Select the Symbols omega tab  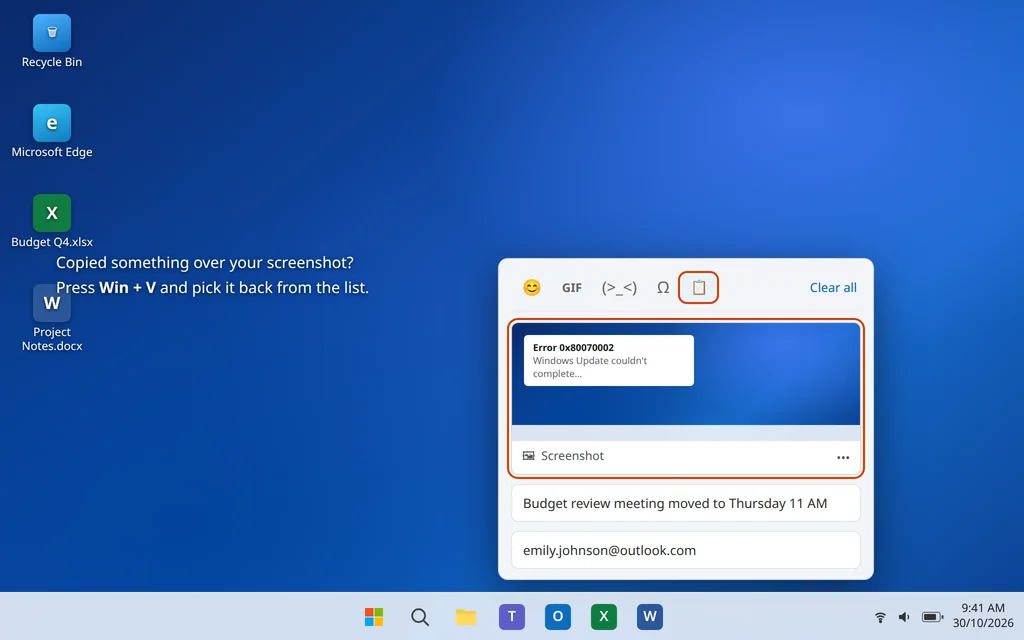pyautogui.click(x=663, y=287)
